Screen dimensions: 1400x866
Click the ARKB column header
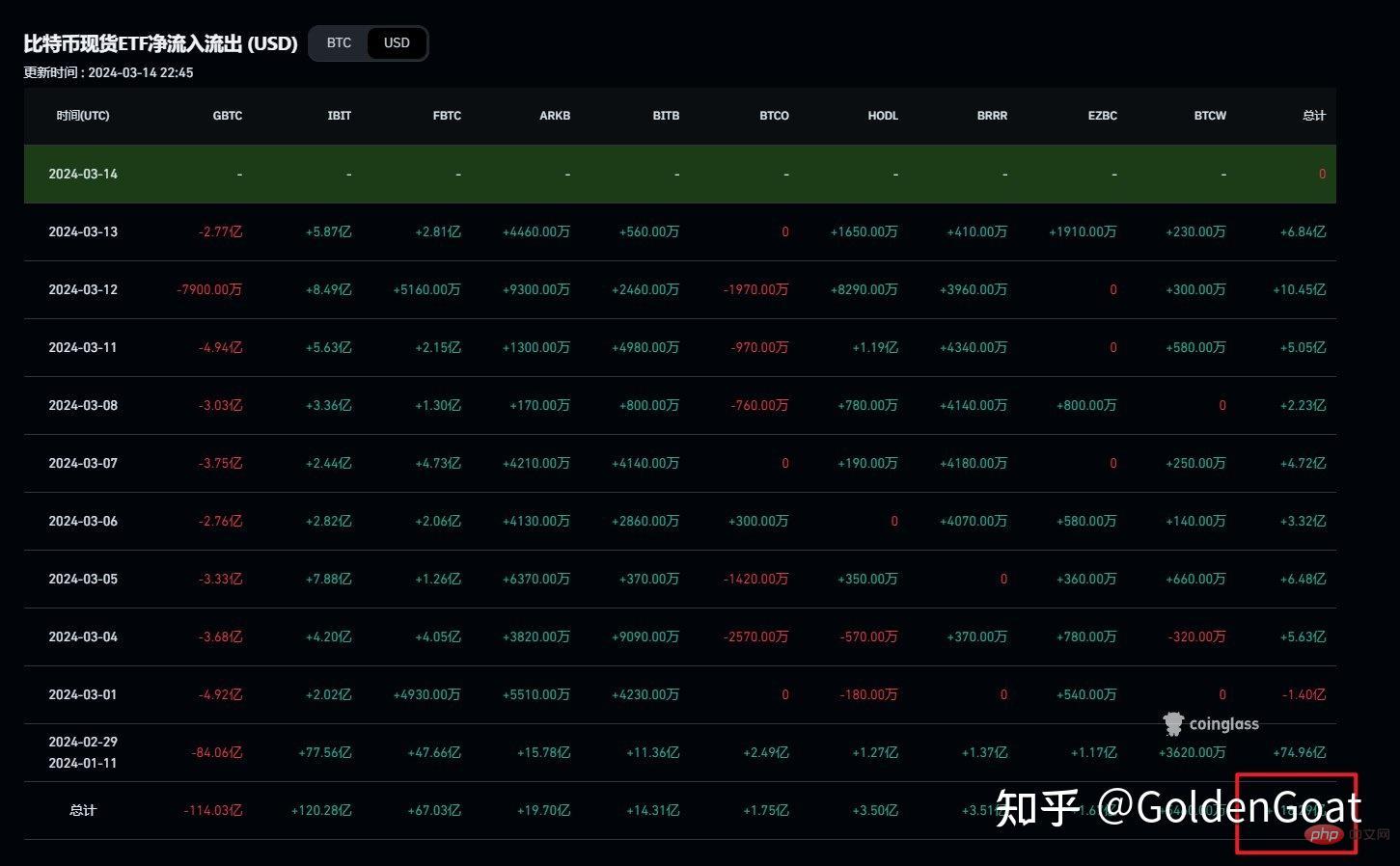555,116
